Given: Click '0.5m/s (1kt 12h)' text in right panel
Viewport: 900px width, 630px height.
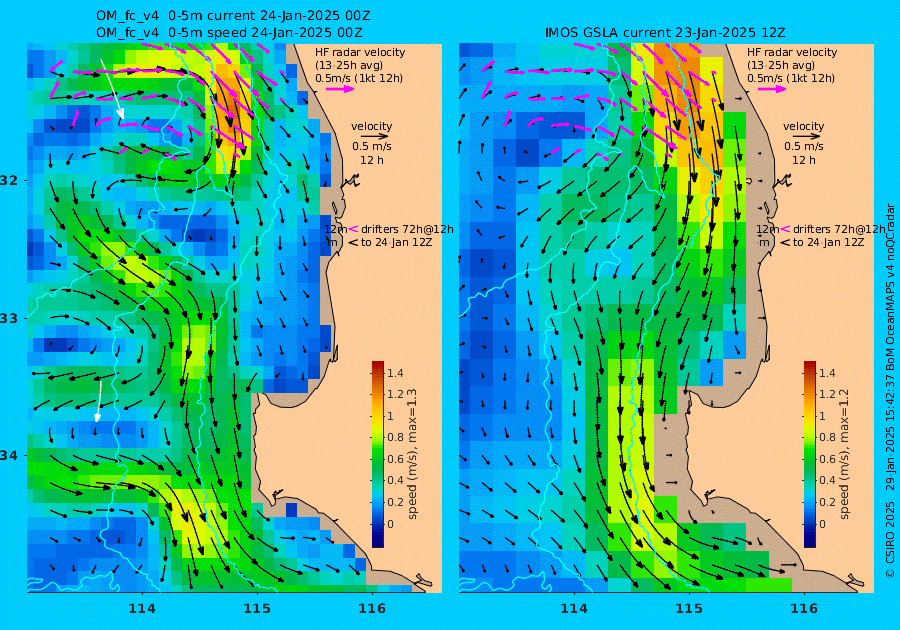Looking at the screenshot, I should pyautogui.click(x=790, y=78).
